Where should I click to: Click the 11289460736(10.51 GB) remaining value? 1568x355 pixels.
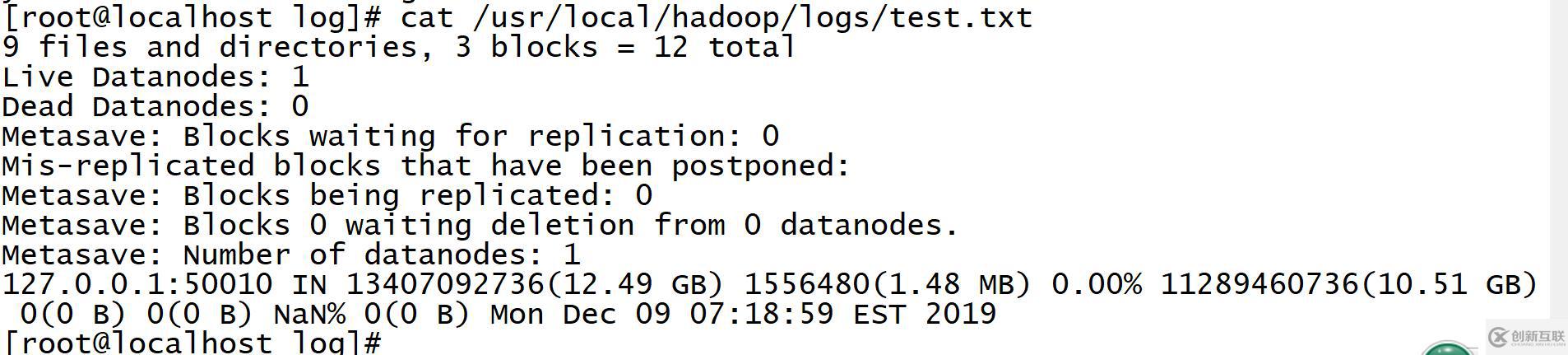tap(1348, 284)
